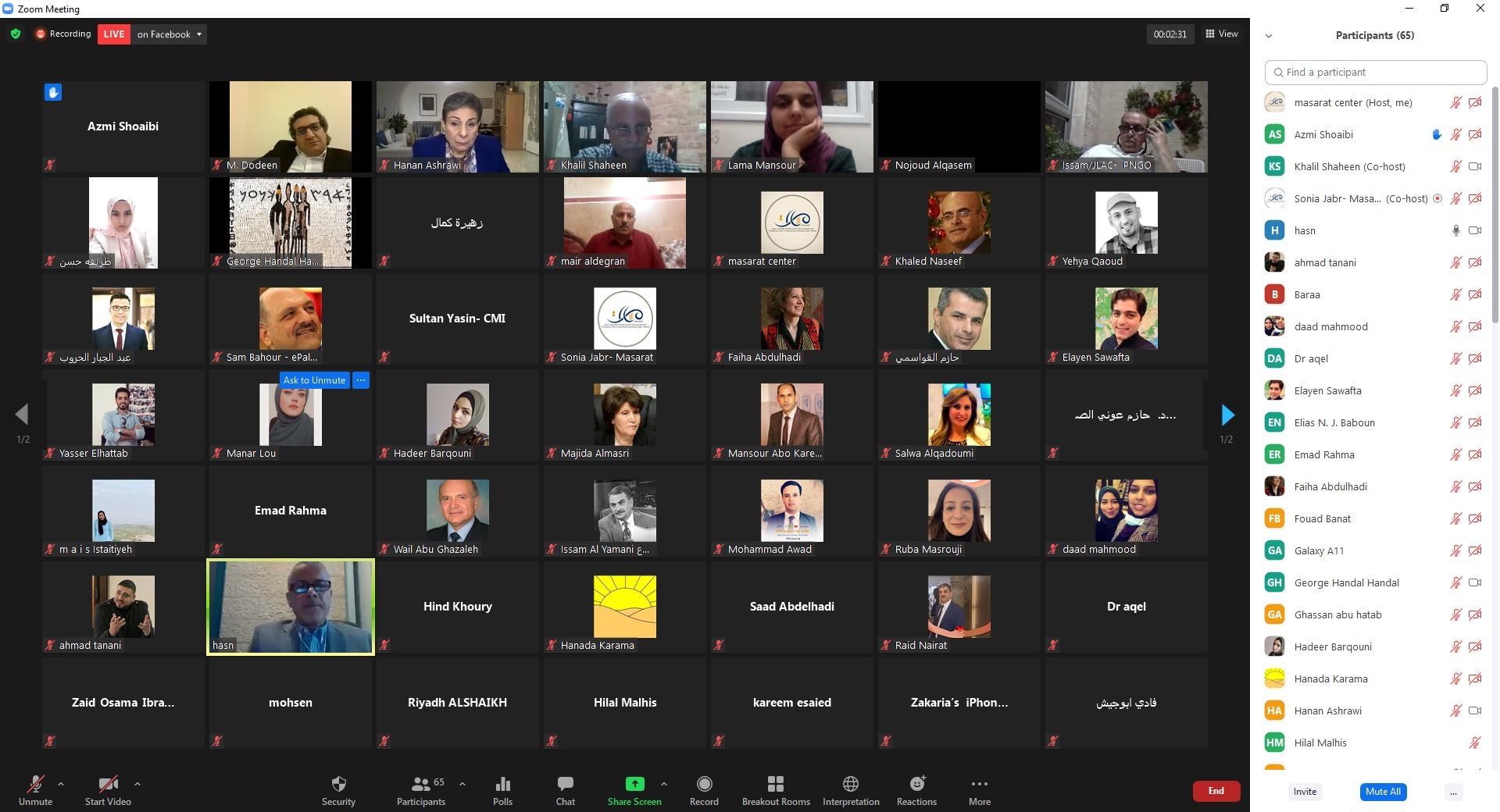This screenshot has height=812, width=1500.
Task: Click the green Share Screen icon
Action: [634, 785]
